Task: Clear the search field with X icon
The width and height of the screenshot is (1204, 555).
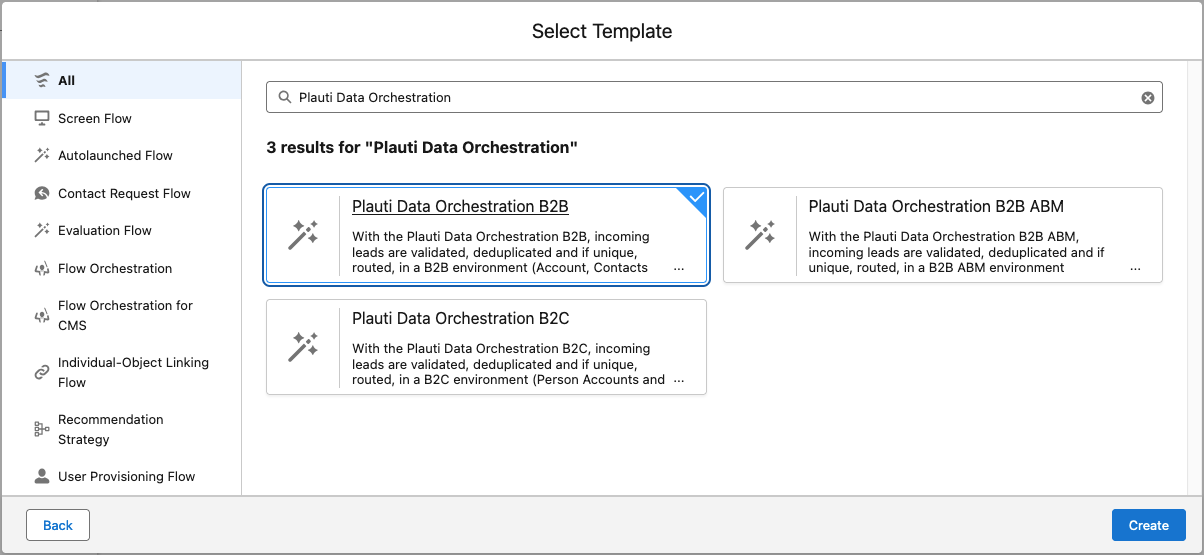Action: click(x=1148, y=97)
